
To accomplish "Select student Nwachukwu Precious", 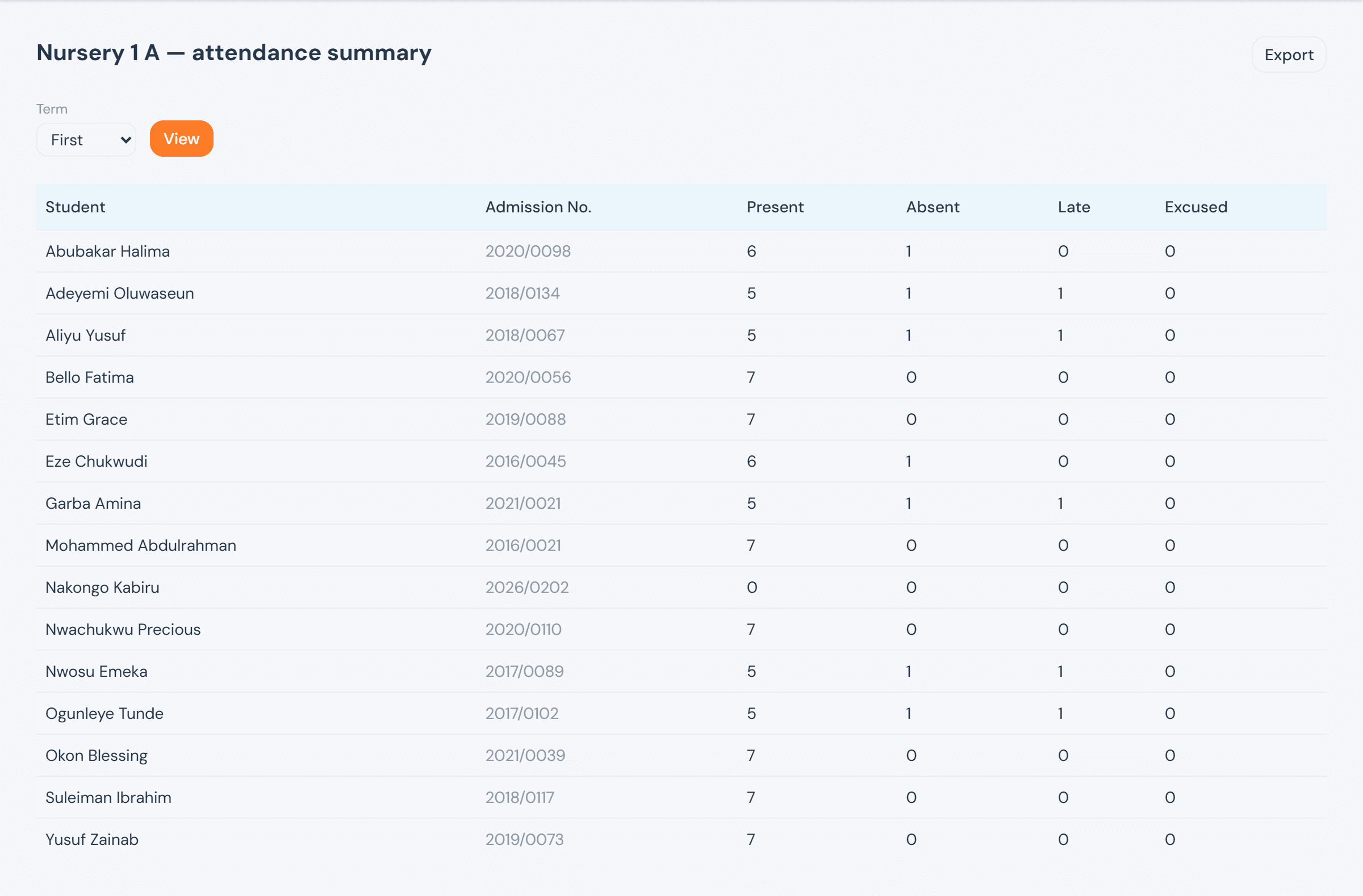I will pos(123,629).
